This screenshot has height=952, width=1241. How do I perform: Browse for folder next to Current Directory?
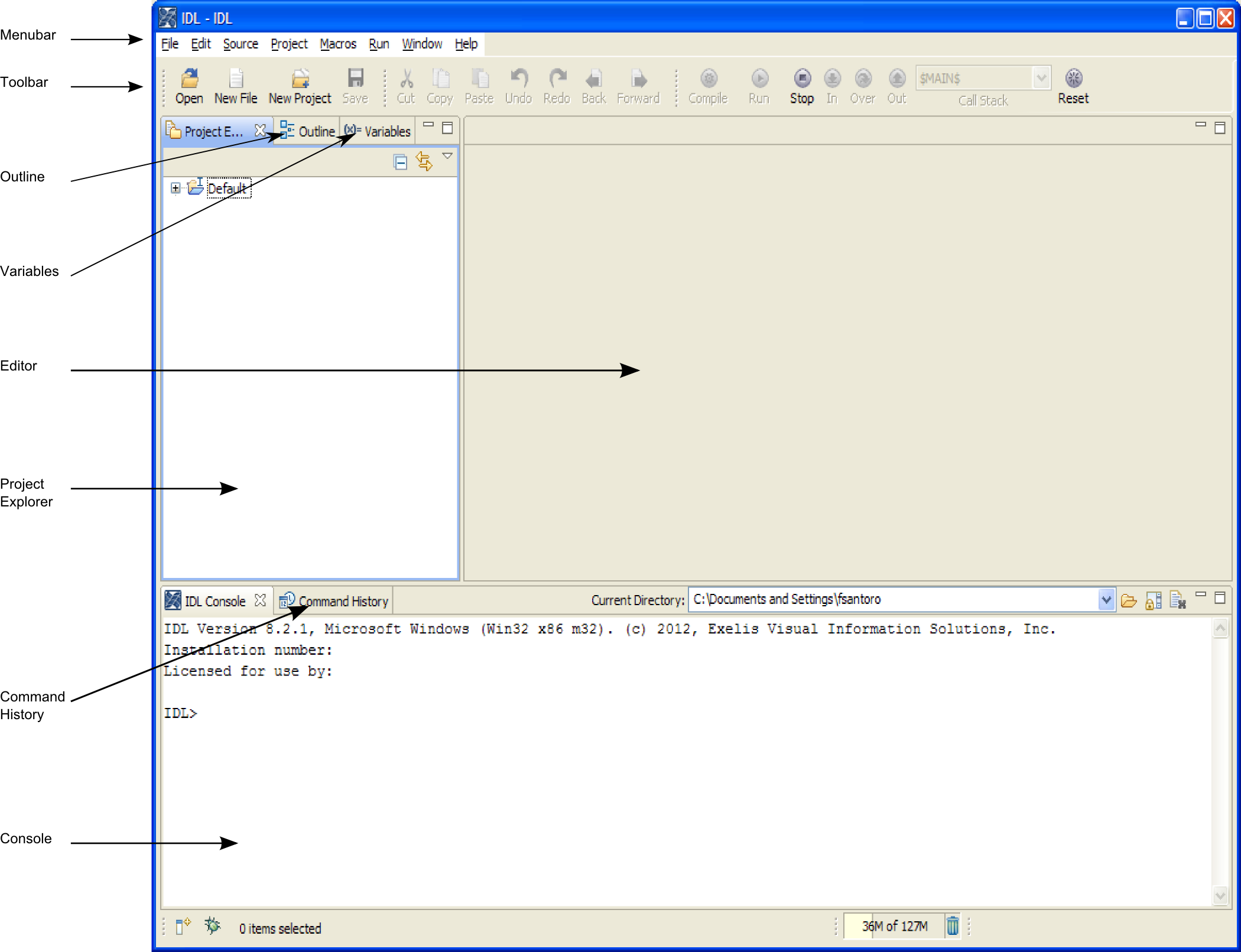(x=1129, y=601)
